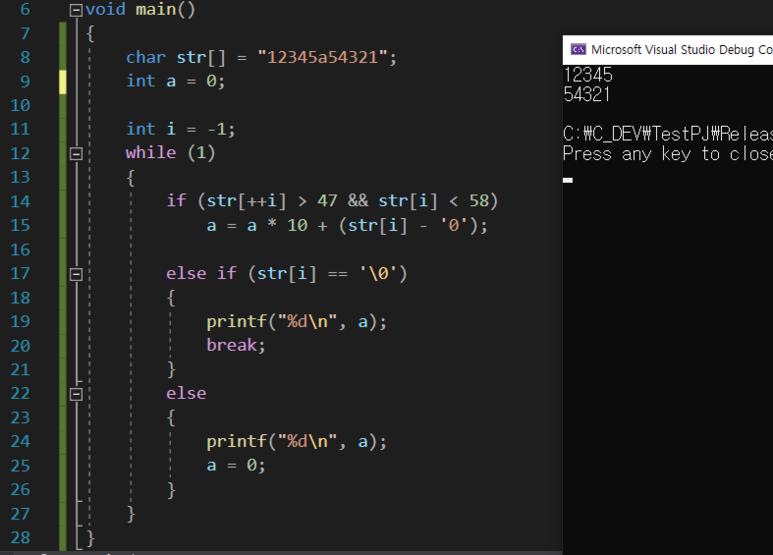Screen dimensions: 773x555
Task: Click the console output line '54321'
Action: click(x=587, y=95)
